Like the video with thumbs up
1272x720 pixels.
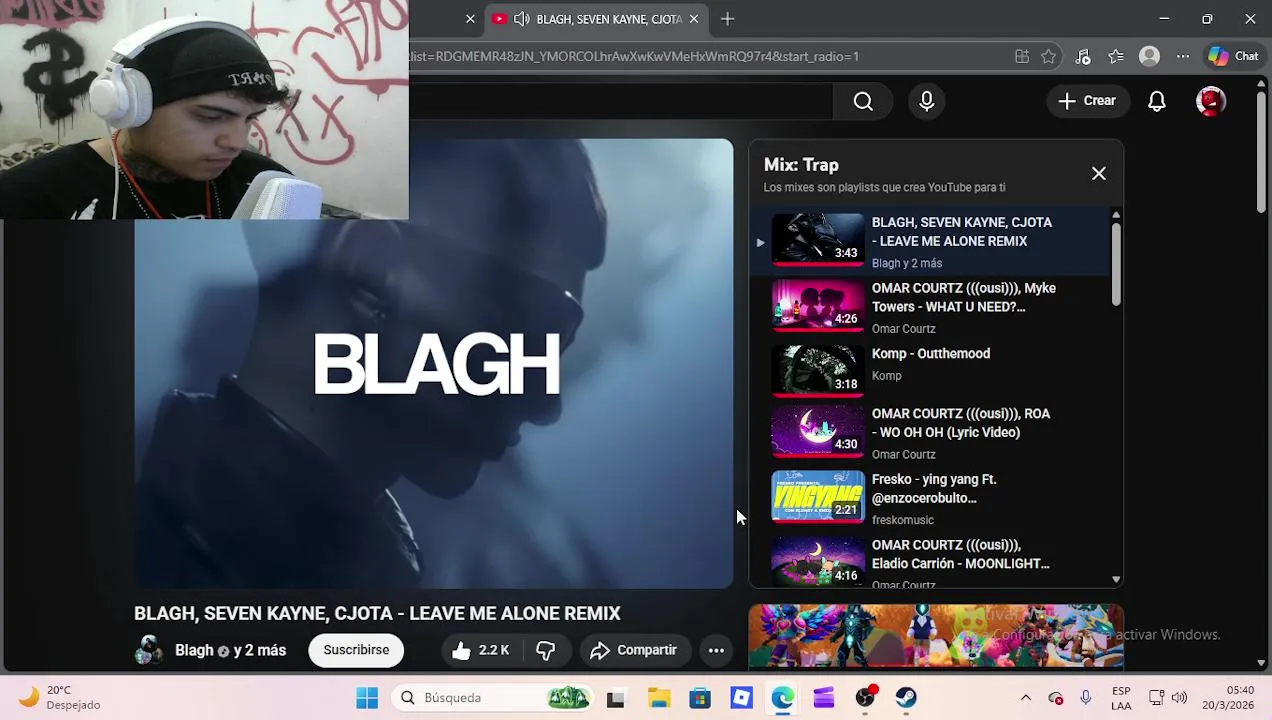tap(481, 650)
